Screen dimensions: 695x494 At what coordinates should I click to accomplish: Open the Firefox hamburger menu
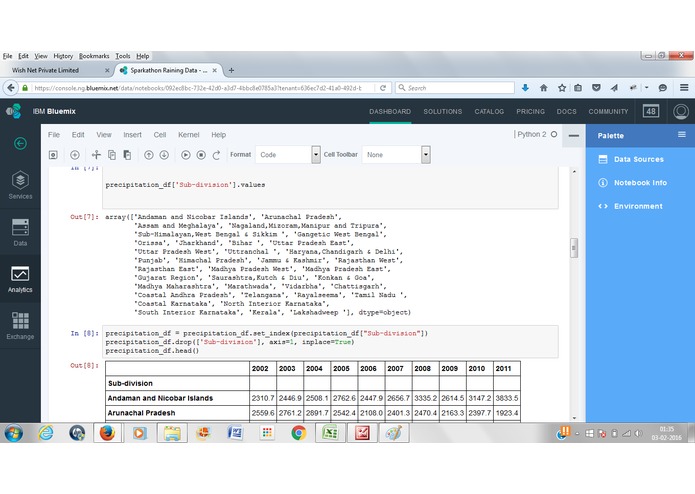click(x=684, y=88)
